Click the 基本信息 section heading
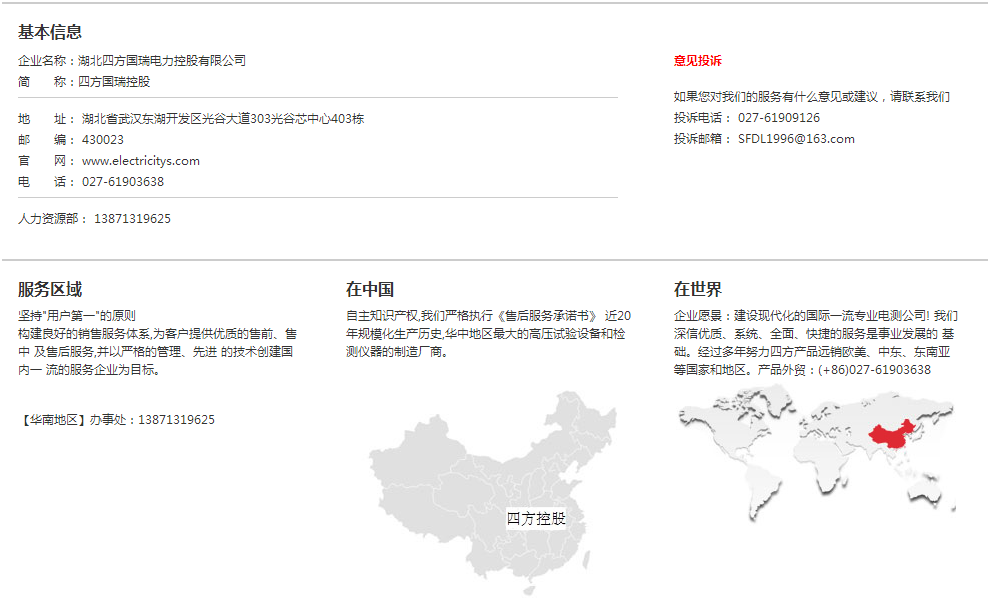Screen dimensions: 993x600 tap(50, 33)
